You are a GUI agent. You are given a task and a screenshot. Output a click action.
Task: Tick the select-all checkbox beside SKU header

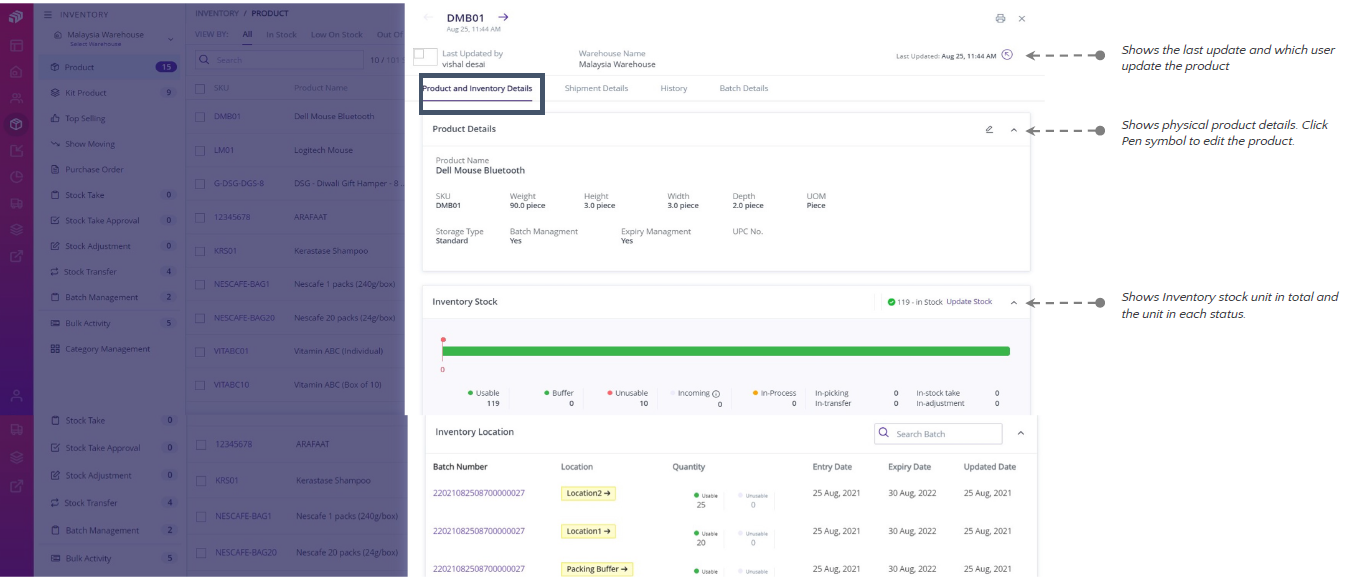201,88
